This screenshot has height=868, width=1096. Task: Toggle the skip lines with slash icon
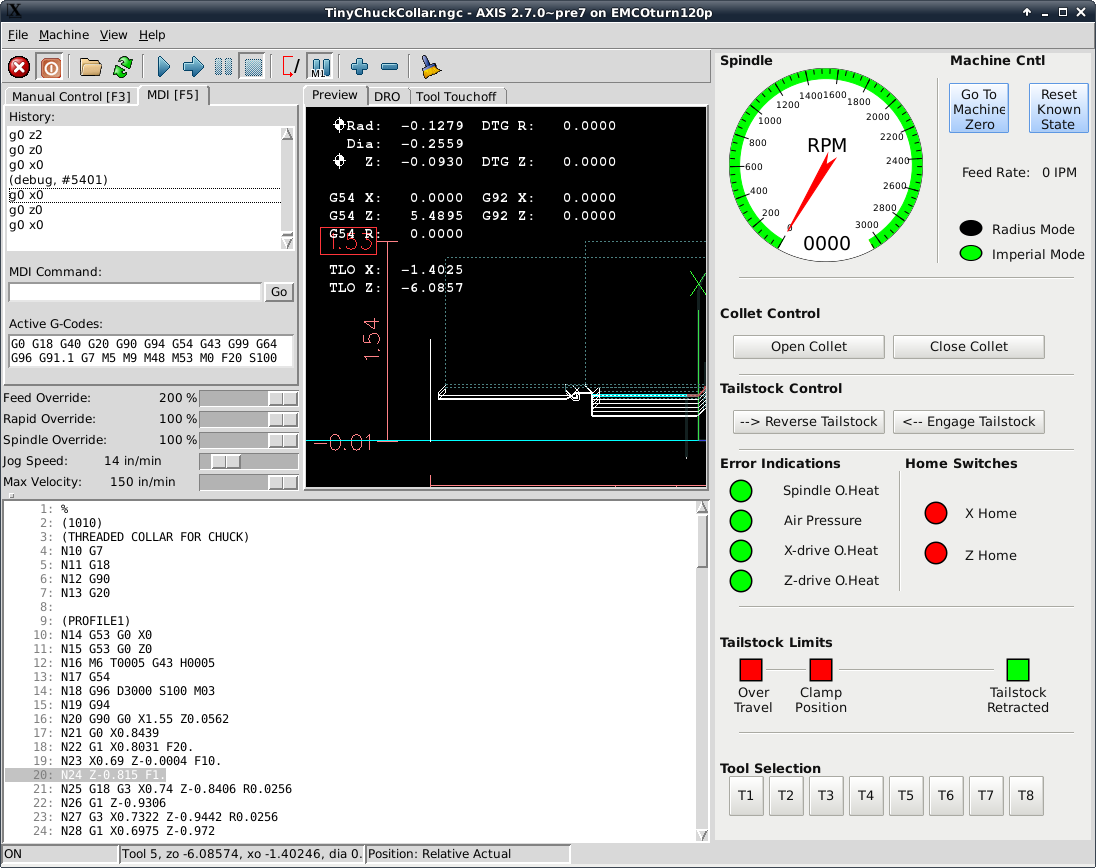pos(291,67)
